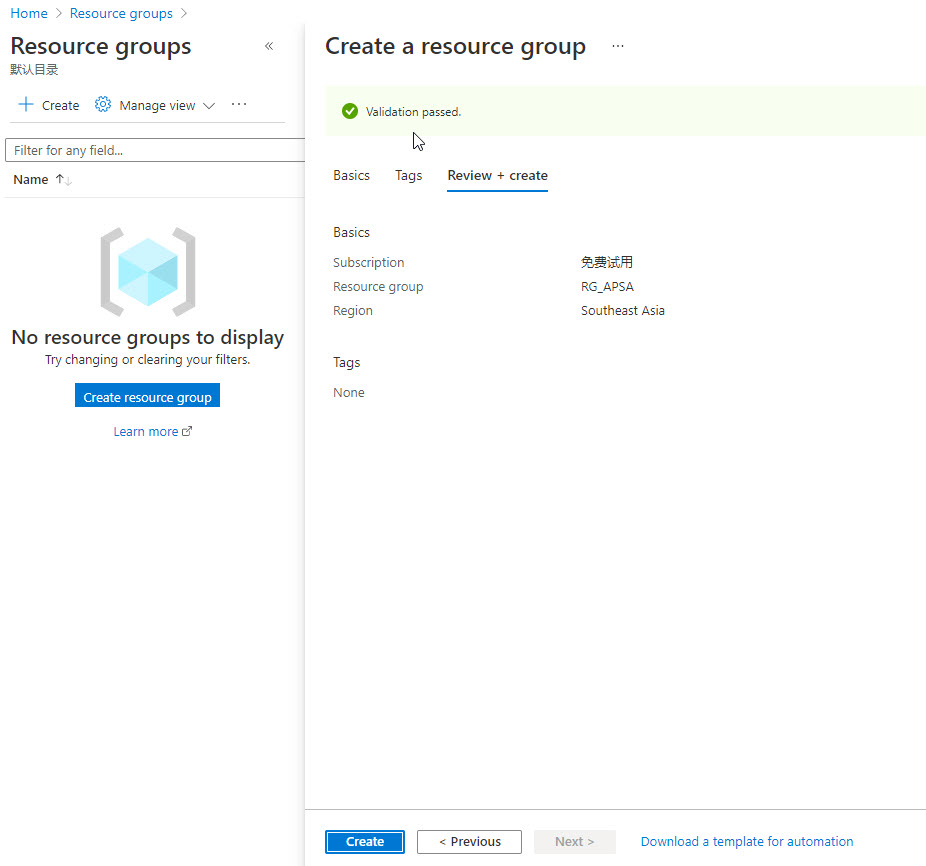Image resolution: width=926 pixels, height=866 pixels.
Task: Click external link icon next to Learn more
Action: click(x=187, y=432)
